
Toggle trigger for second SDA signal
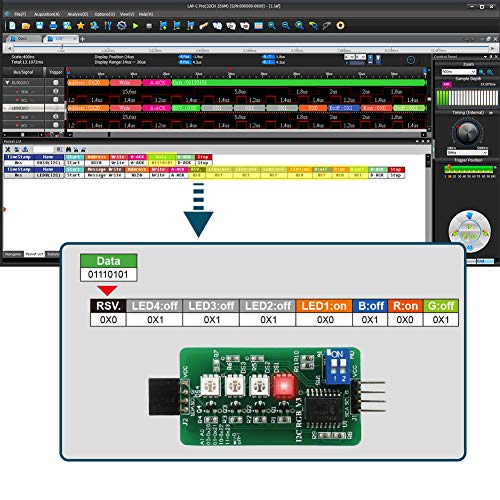[x=56, y=116]
